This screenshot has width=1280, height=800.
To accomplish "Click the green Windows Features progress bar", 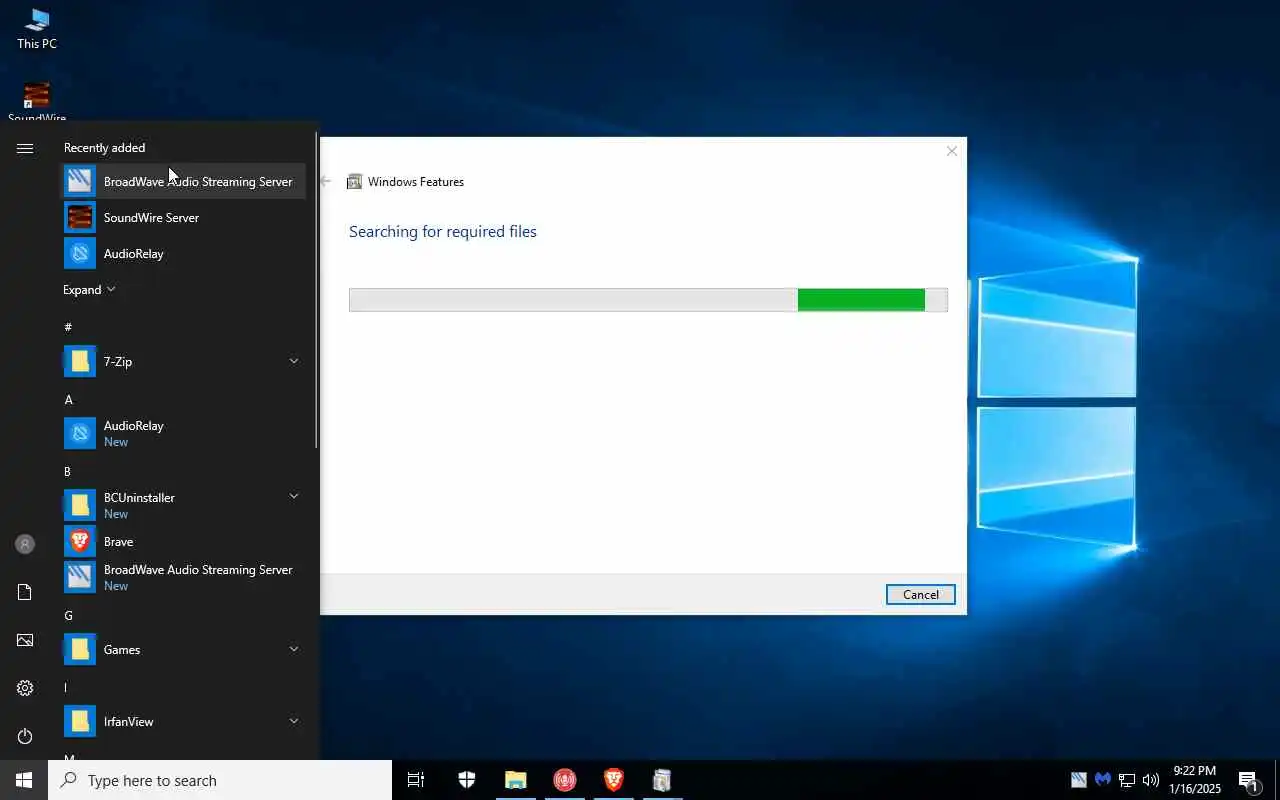I will [861, 300].
